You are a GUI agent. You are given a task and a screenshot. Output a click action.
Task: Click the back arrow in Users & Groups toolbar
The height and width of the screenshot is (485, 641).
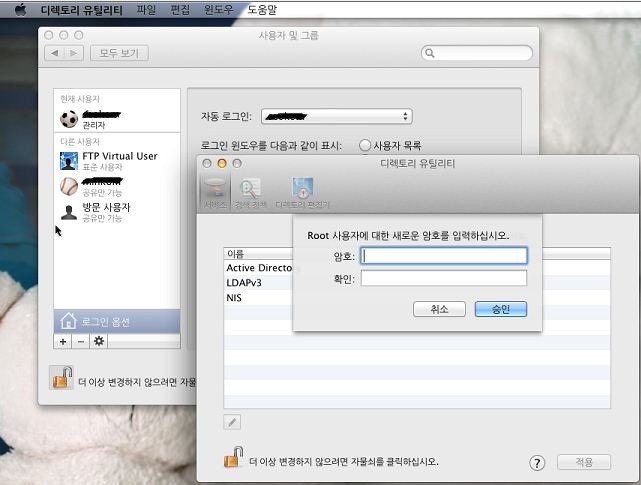54,53
